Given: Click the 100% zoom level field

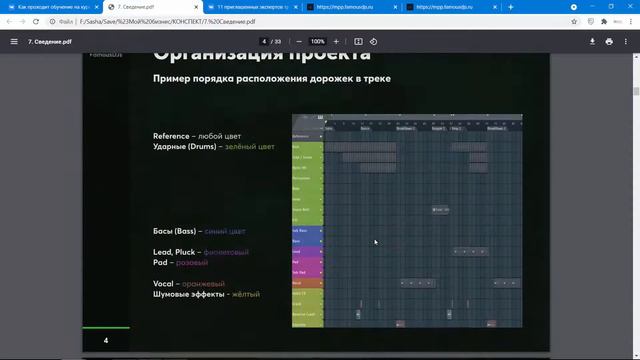Looking at the screenshot, I should coord(318,42).
